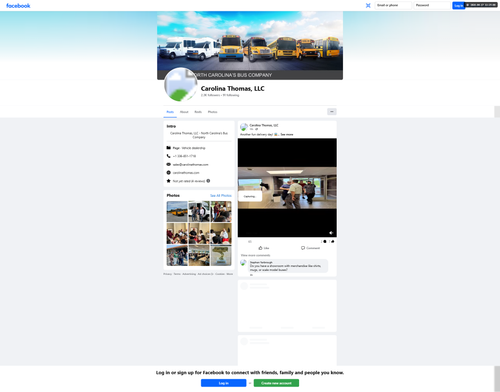The height and width of the screenshot is (392, 500).
Task: Click the Comment button on post
Action: [310, 248]
